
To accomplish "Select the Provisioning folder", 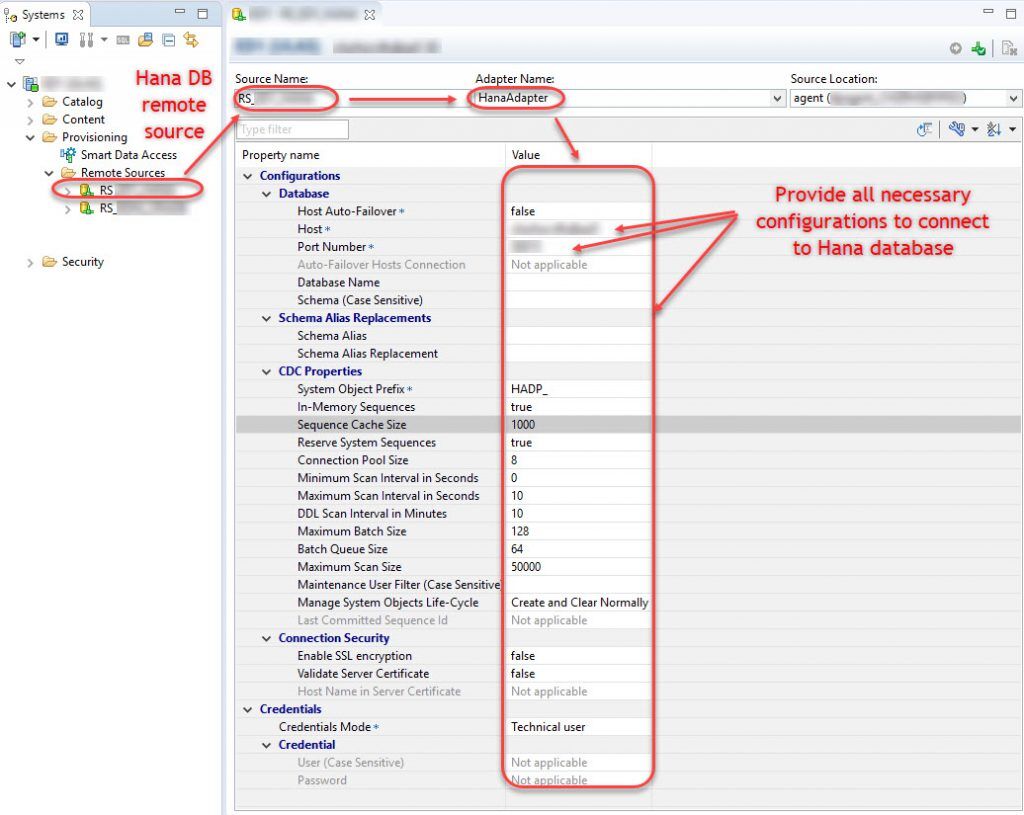I will tap(94, 136).
